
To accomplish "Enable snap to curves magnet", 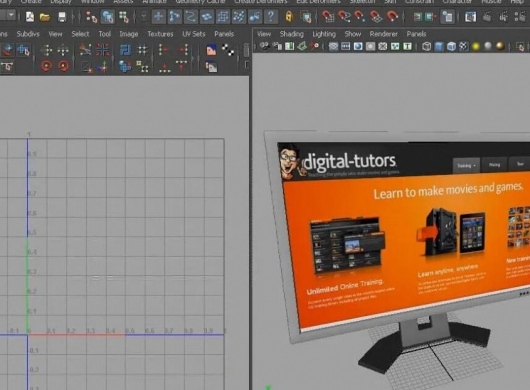I will click(344, 16).
